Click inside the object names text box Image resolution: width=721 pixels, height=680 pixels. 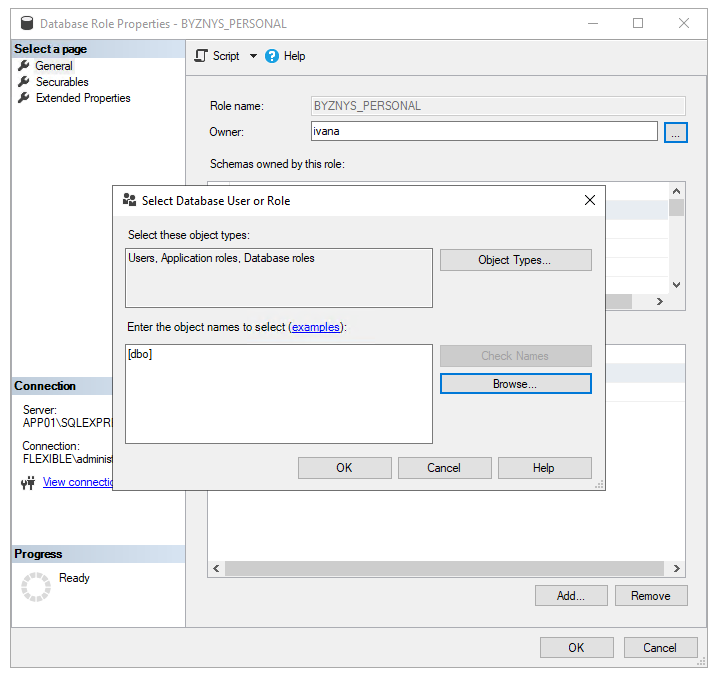278,394
